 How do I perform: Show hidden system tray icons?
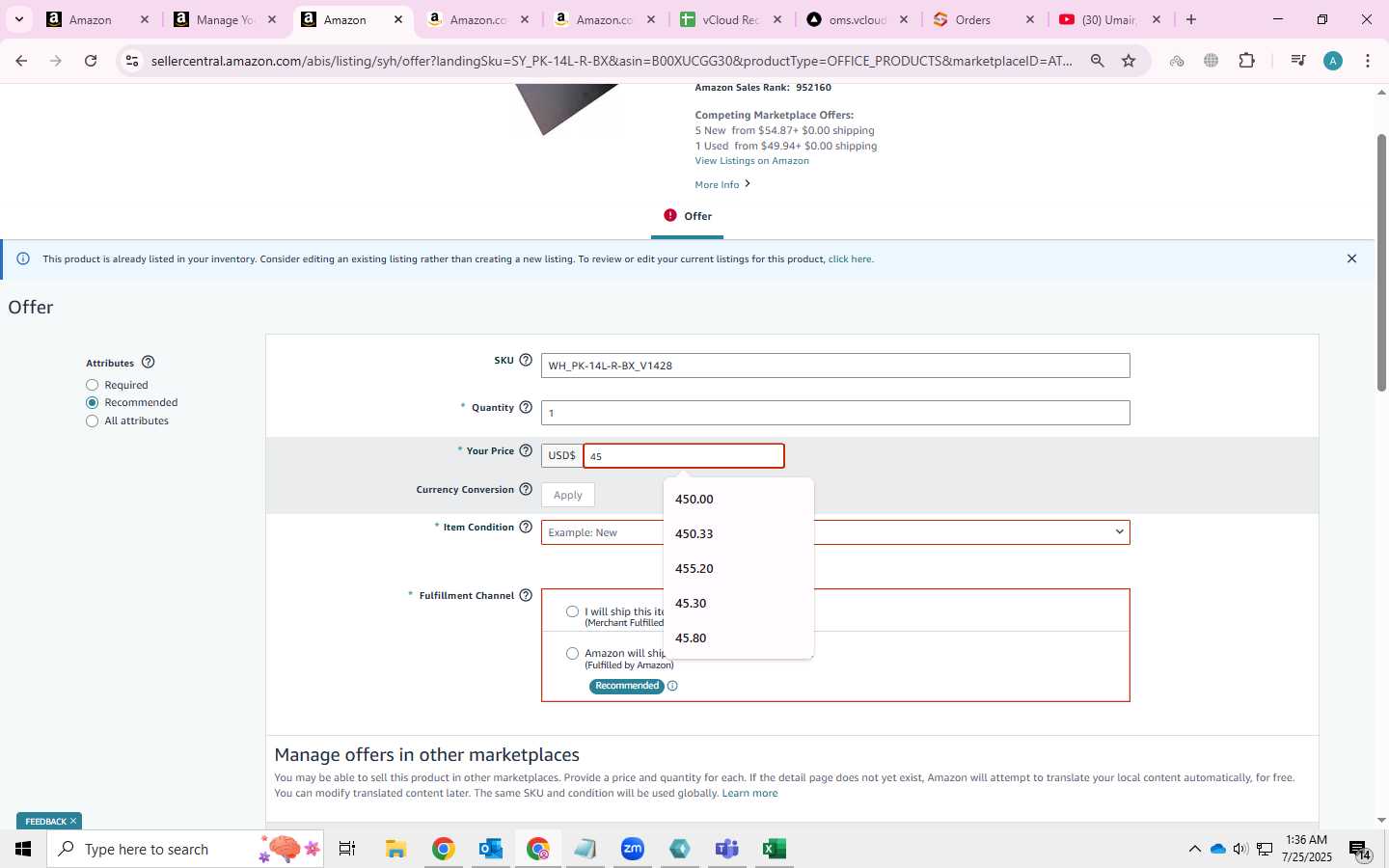1194,849
